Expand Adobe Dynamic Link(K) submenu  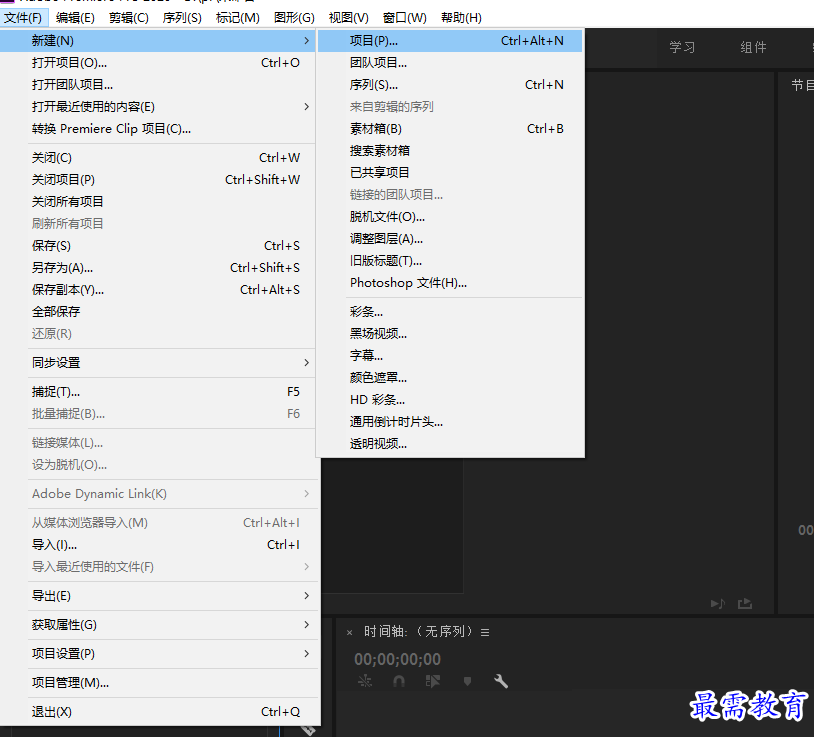click(x=158, y=494)
